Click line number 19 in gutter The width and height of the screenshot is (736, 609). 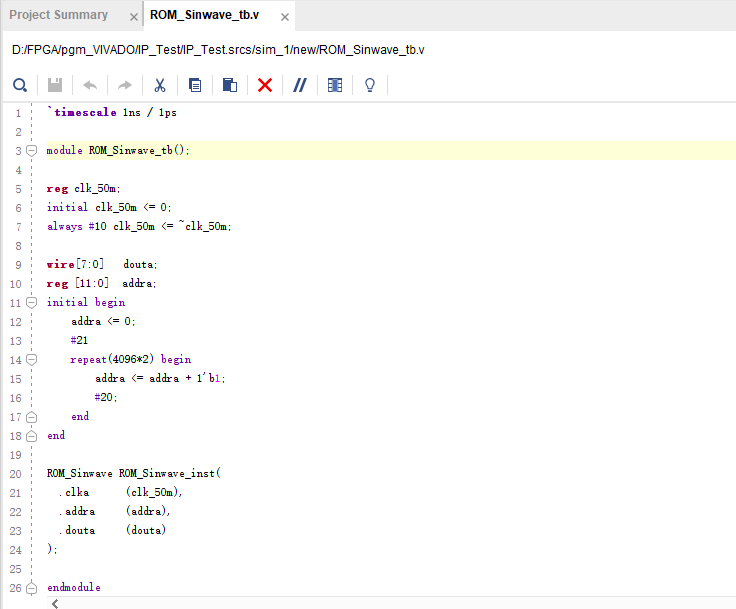pos(15,455)
